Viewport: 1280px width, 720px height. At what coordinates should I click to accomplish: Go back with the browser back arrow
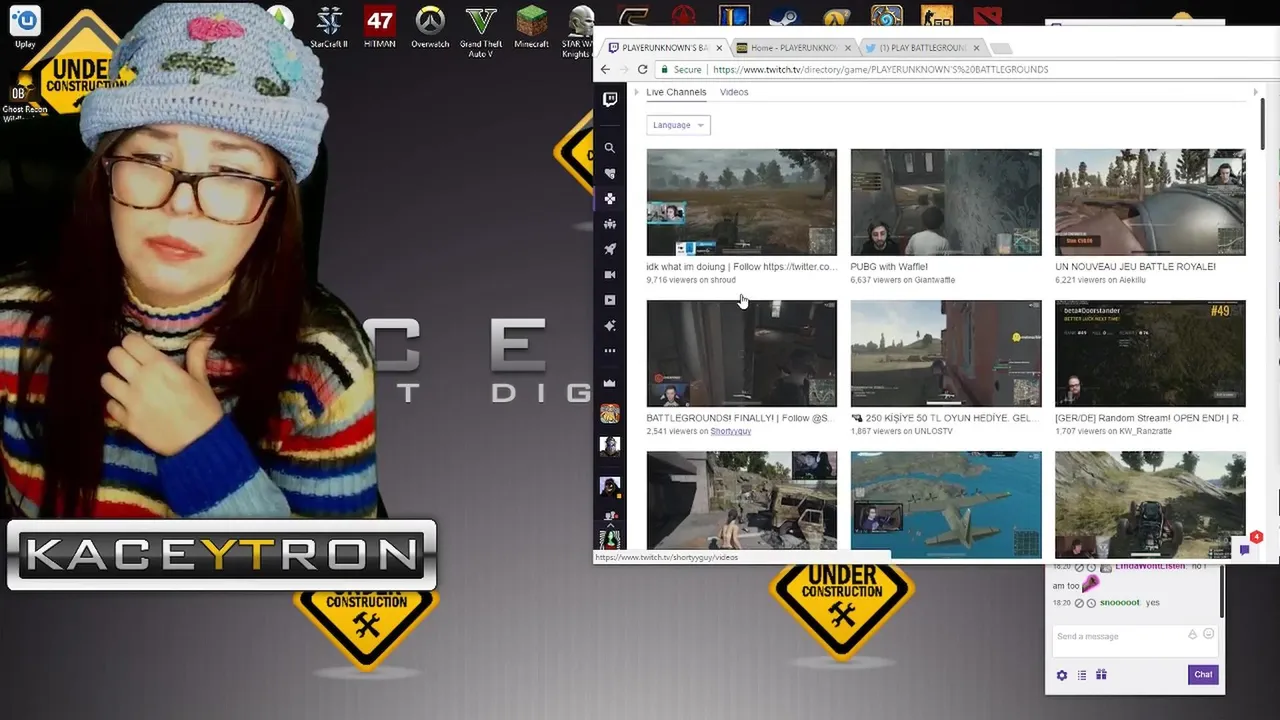(605, 69)
